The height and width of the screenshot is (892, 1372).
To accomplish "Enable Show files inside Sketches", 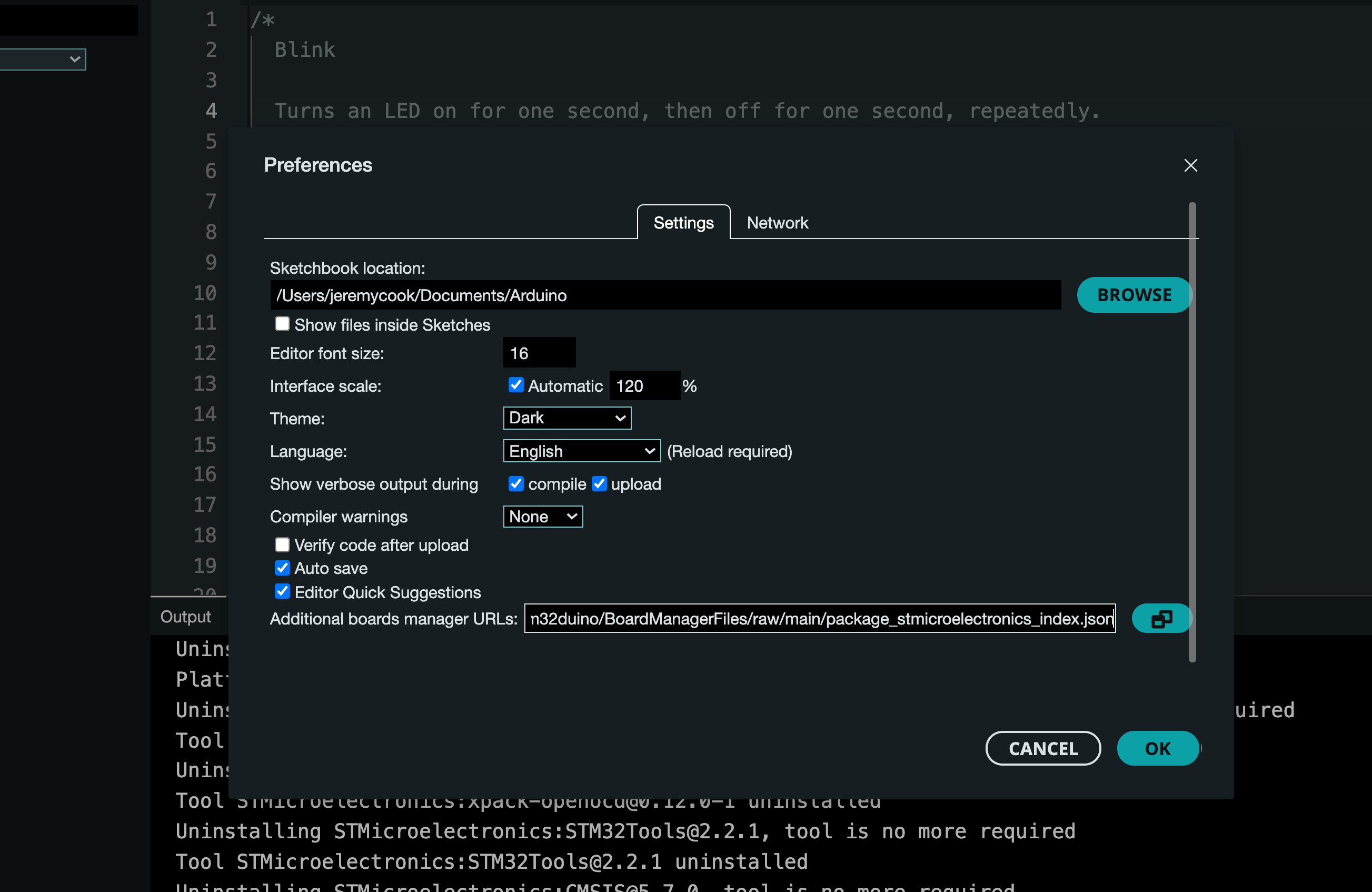I will 282,324.
